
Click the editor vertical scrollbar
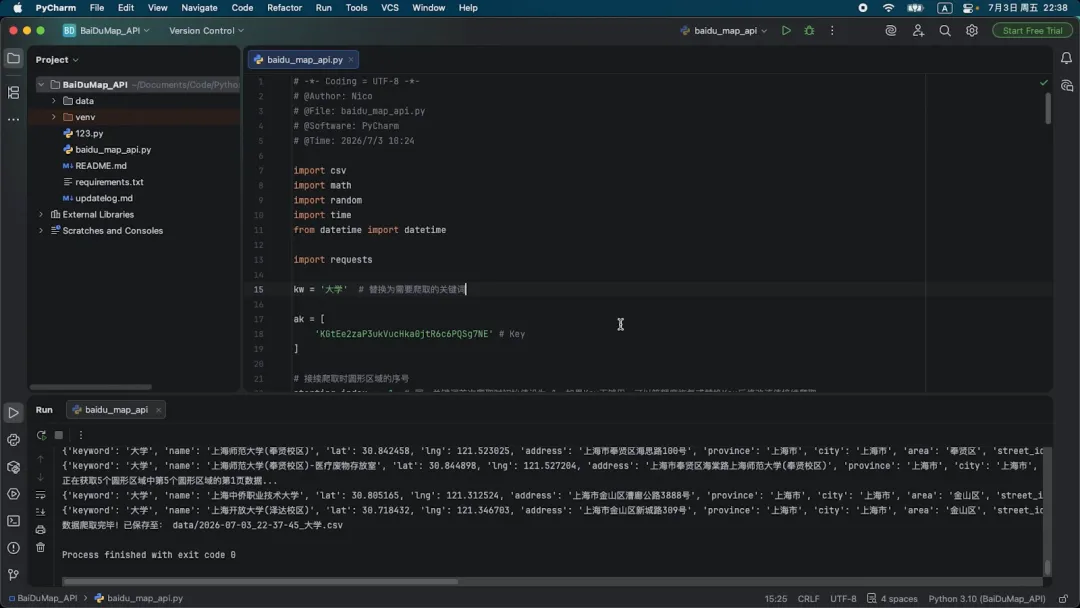(1048, 108)
